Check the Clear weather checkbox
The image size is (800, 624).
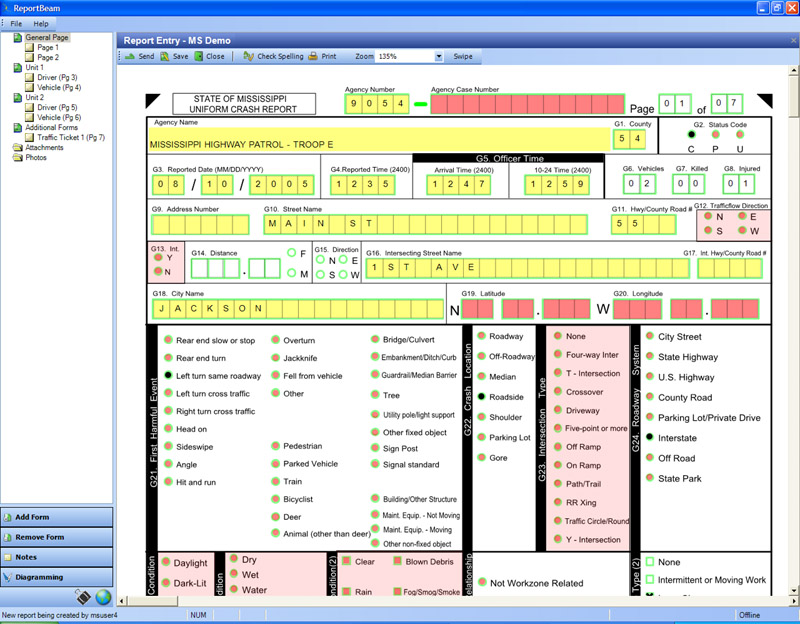(346, 561)
